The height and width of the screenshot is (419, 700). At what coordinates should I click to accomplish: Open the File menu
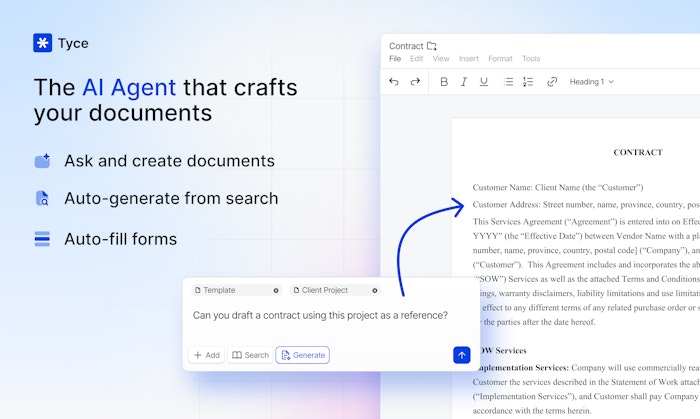coord(395,58)
